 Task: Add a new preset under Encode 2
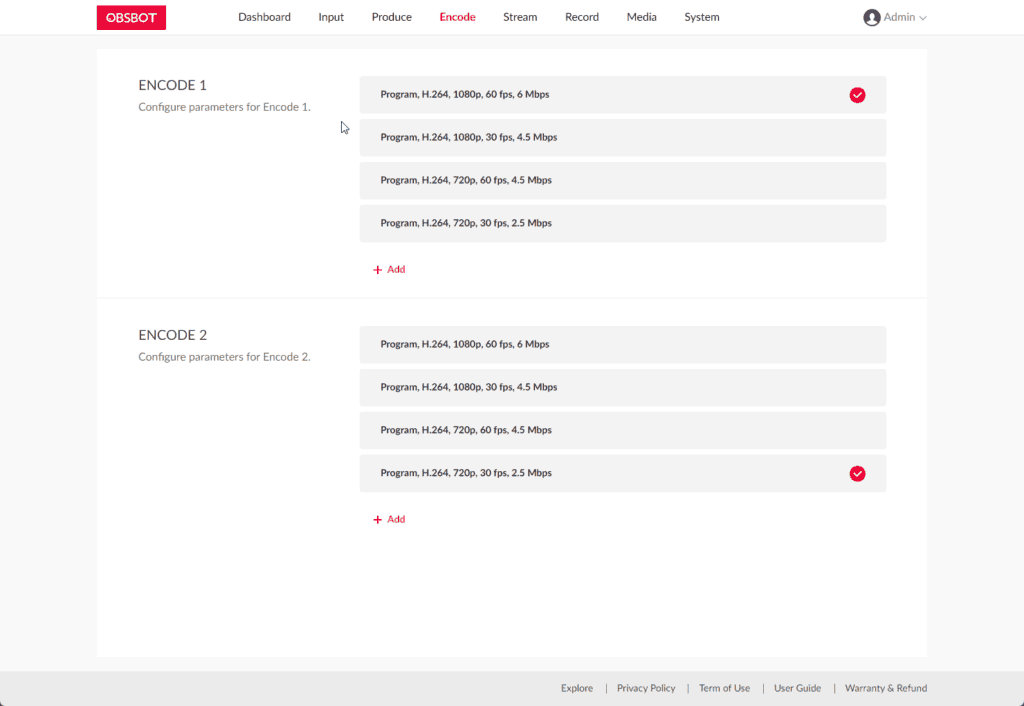pyautogui.click(x=389, y=520)
